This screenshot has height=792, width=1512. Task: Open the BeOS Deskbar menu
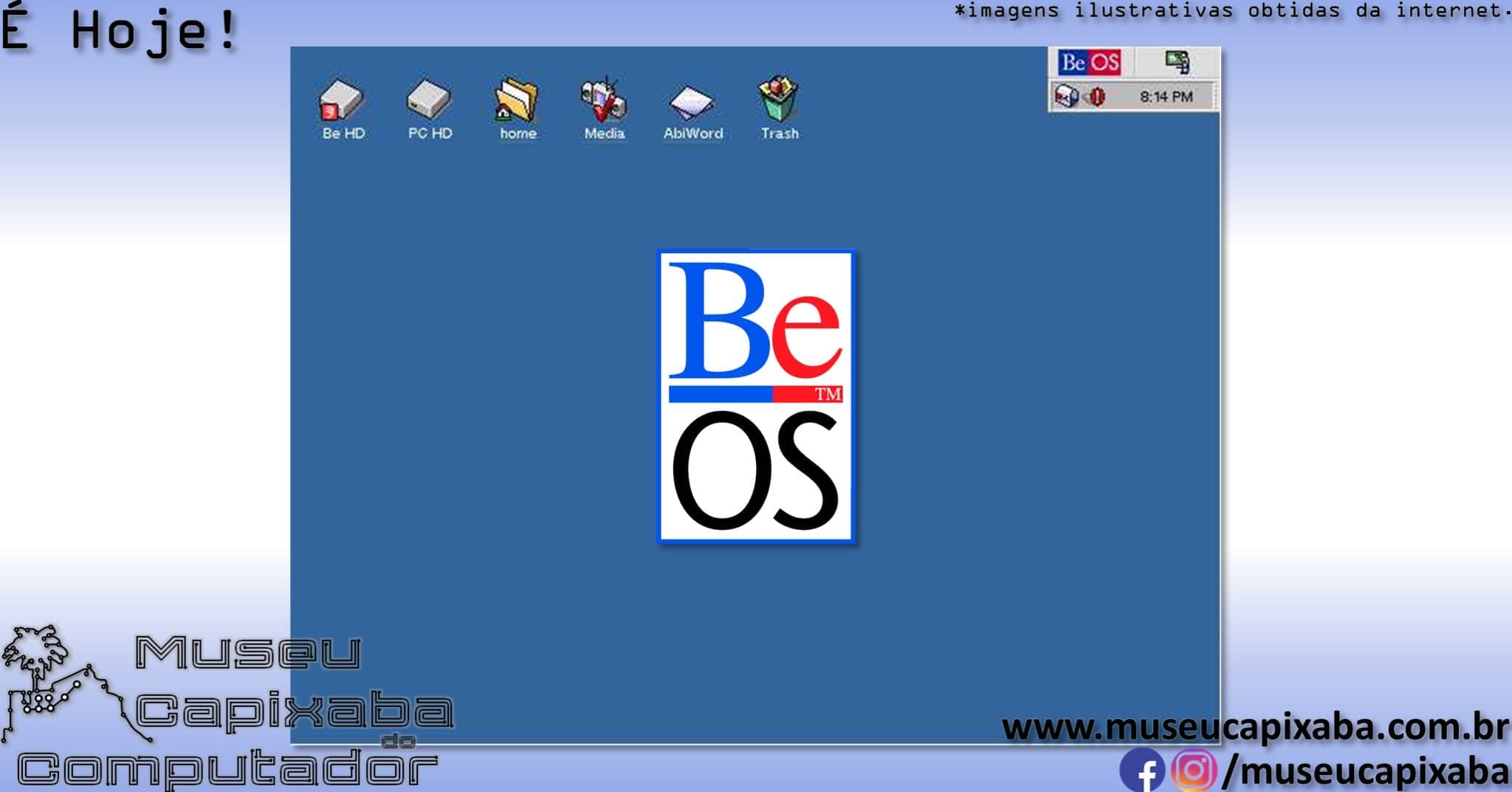(1089, 61)
